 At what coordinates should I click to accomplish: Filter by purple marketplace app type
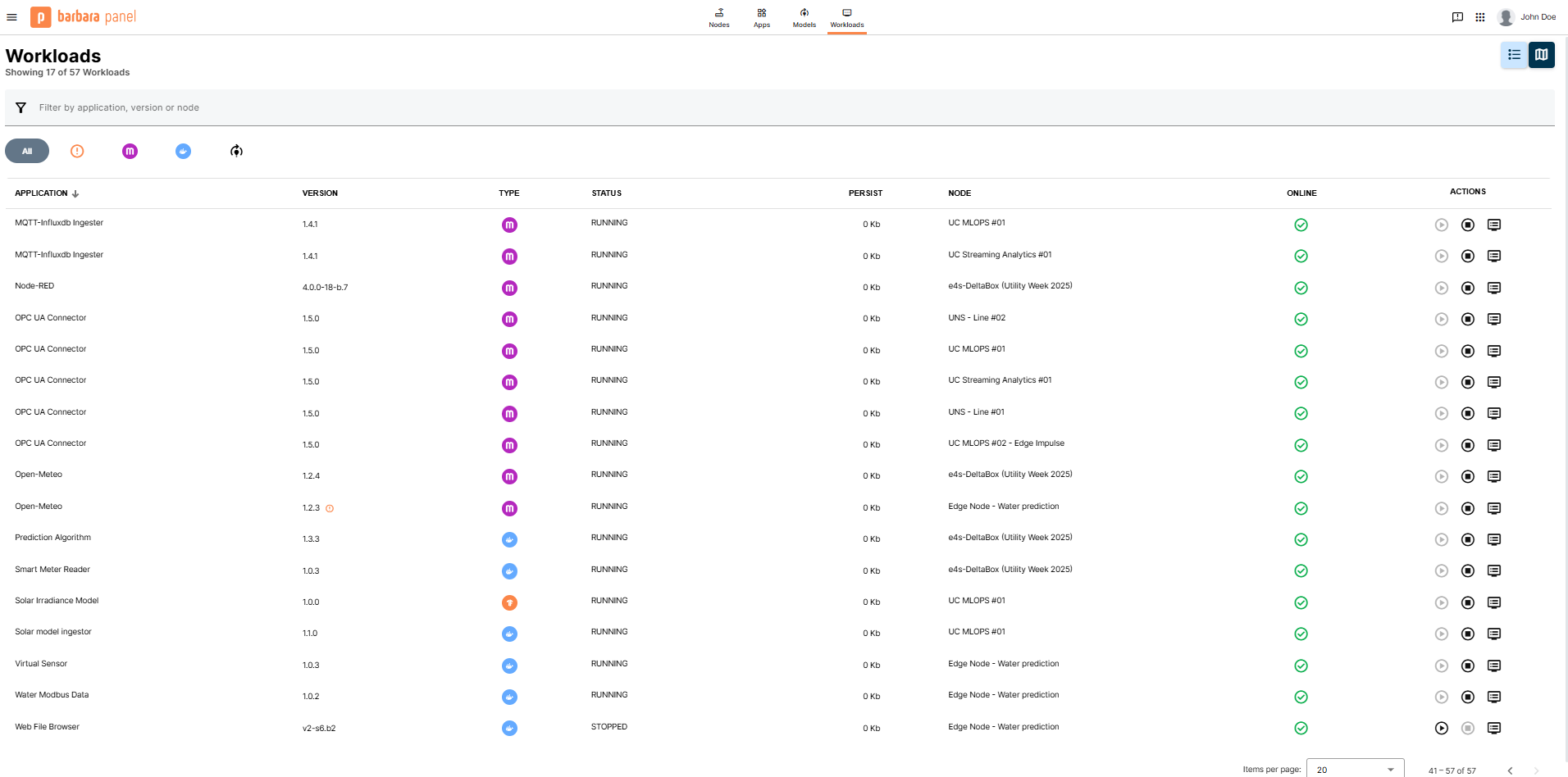130,151
